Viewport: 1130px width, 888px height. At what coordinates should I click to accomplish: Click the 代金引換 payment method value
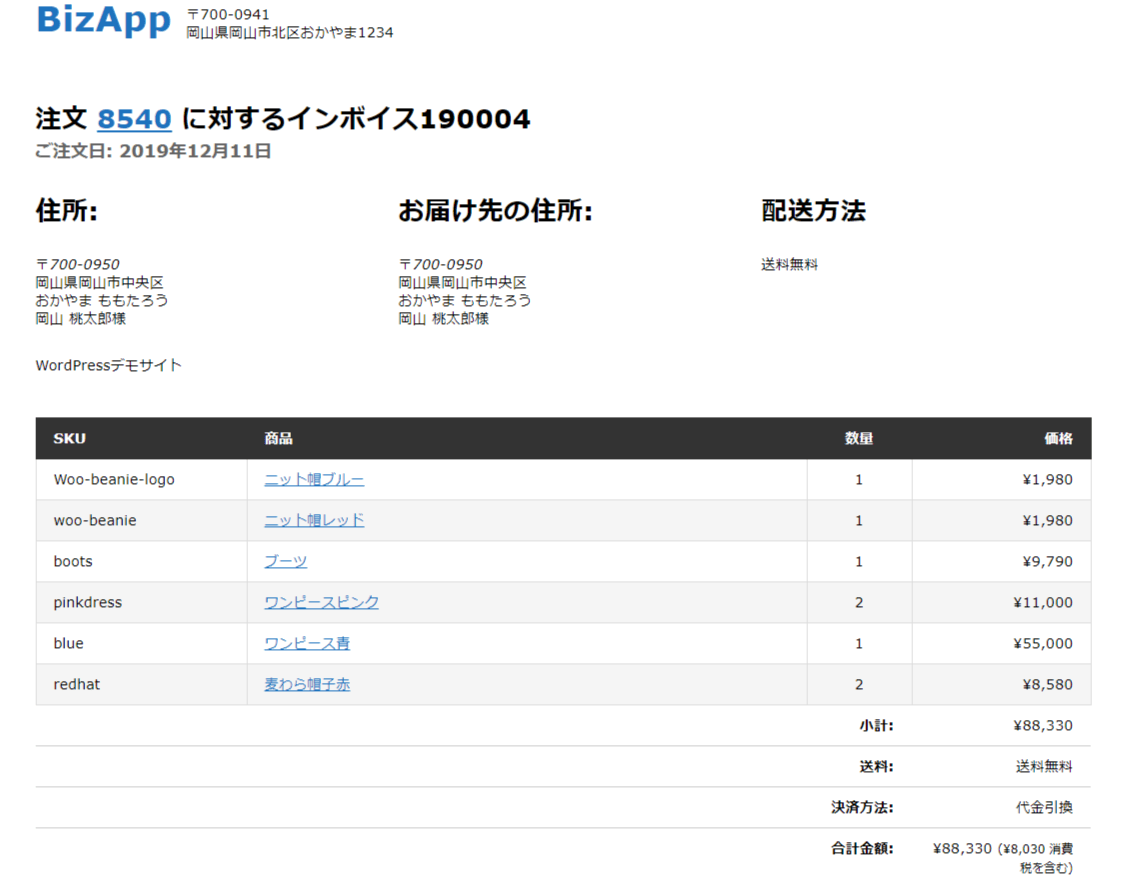coord(1044,808)
